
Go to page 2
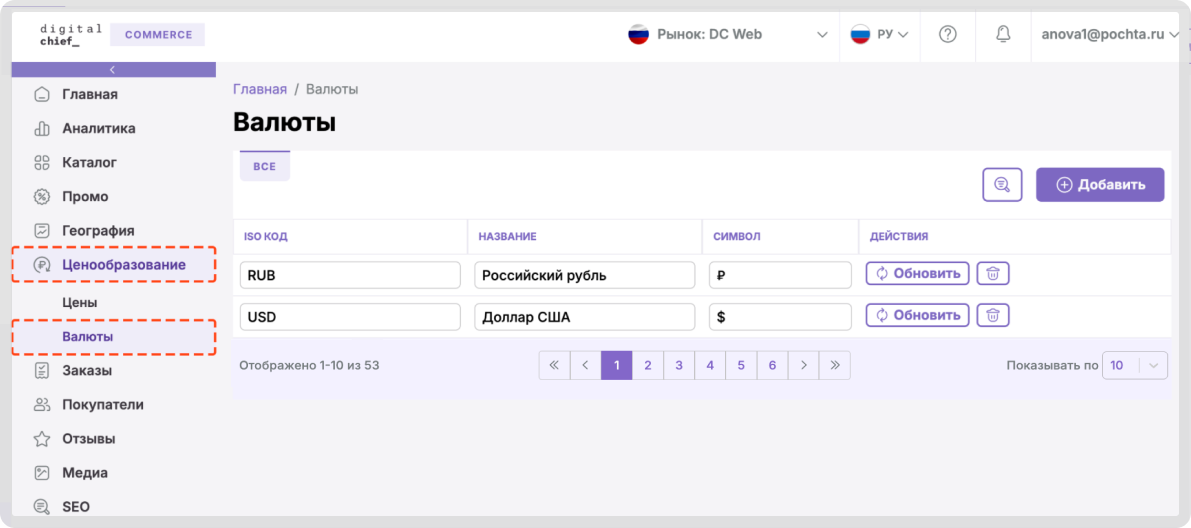tap(648, 365)
